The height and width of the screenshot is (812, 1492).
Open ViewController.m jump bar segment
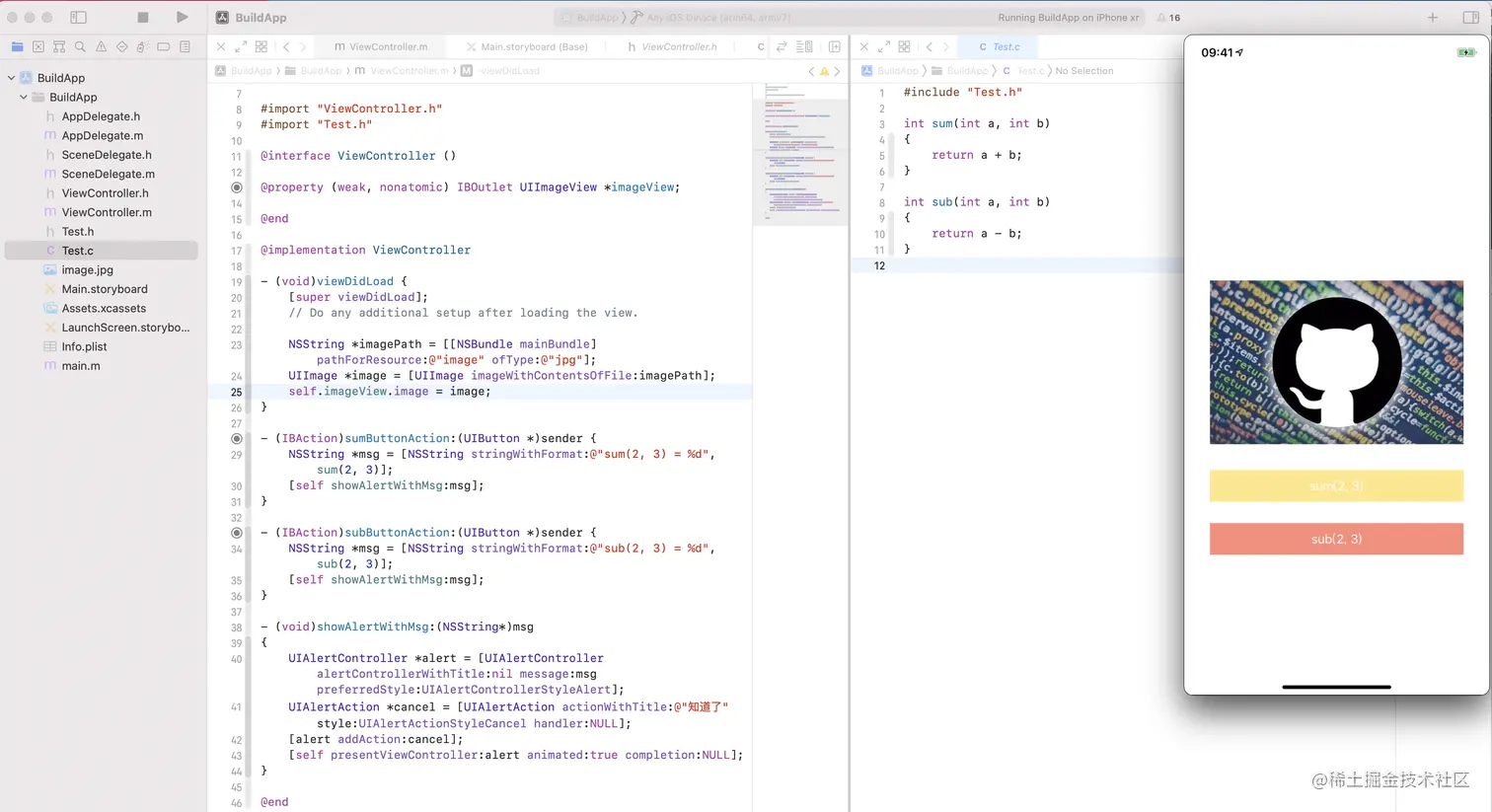coord(402,71)
